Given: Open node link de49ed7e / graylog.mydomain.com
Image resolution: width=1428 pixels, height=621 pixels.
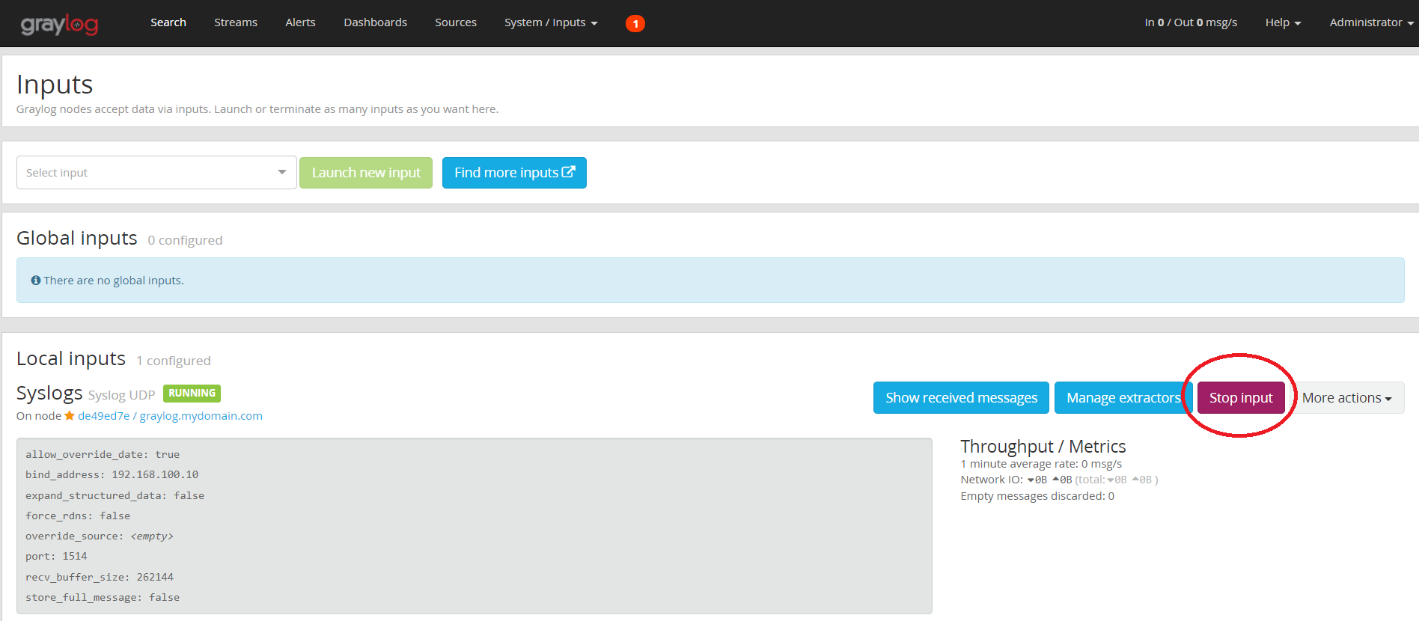Looking at the screenshot, I should [170, 416].
